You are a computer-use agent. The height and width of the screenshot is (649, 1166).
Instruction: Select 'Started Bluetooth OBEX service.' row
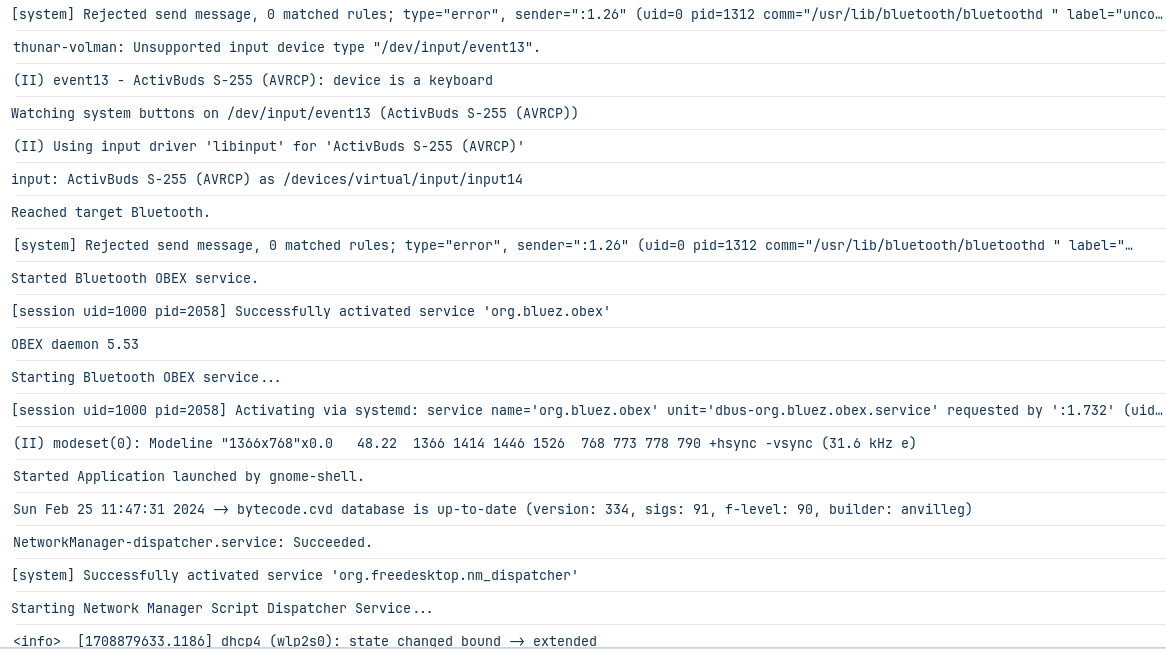[x=583, y=278]
